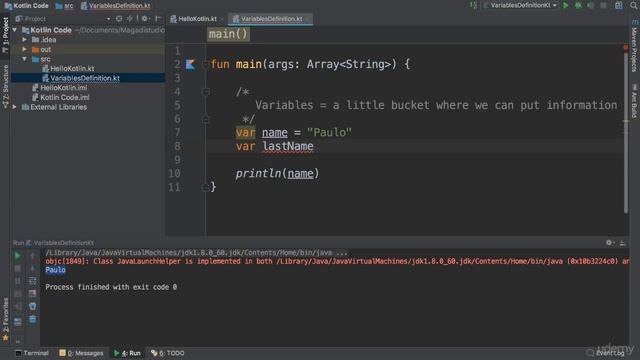Collapse the comment block fold marker on line 4
Image resolution: width=640 pixels, height=360 pixels.
tap(206, 92)
